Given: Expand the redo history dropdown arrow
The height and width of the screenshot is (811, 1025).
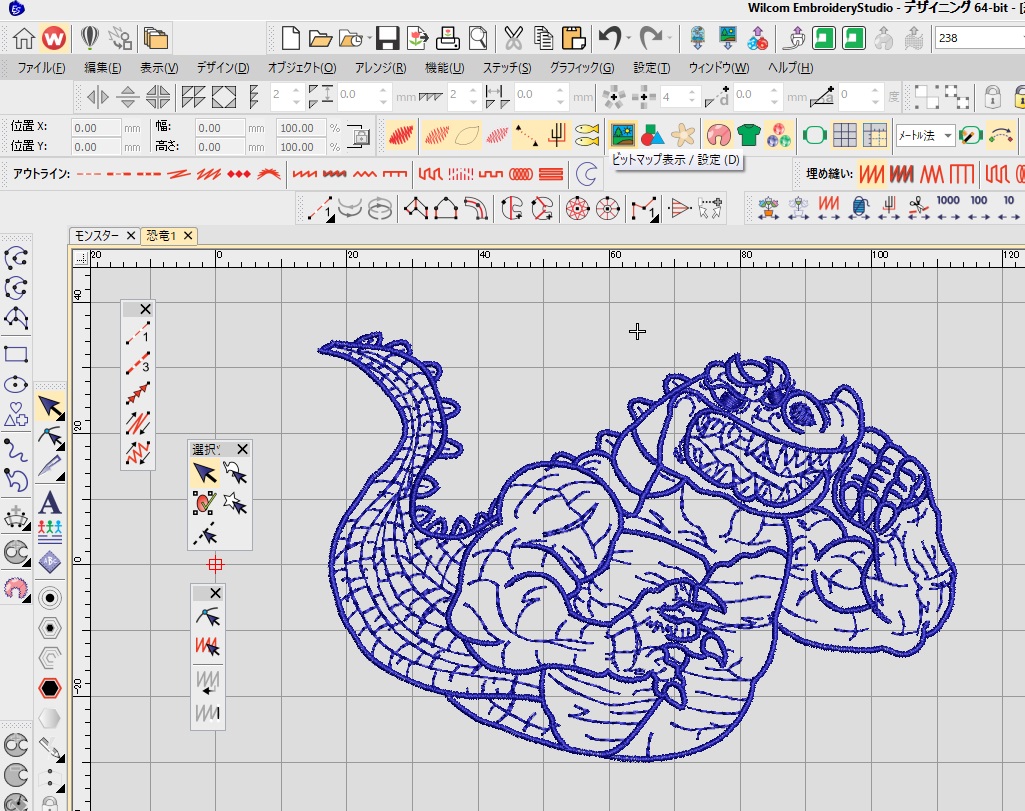Looking at the screenshot, I should click(669, 39).
